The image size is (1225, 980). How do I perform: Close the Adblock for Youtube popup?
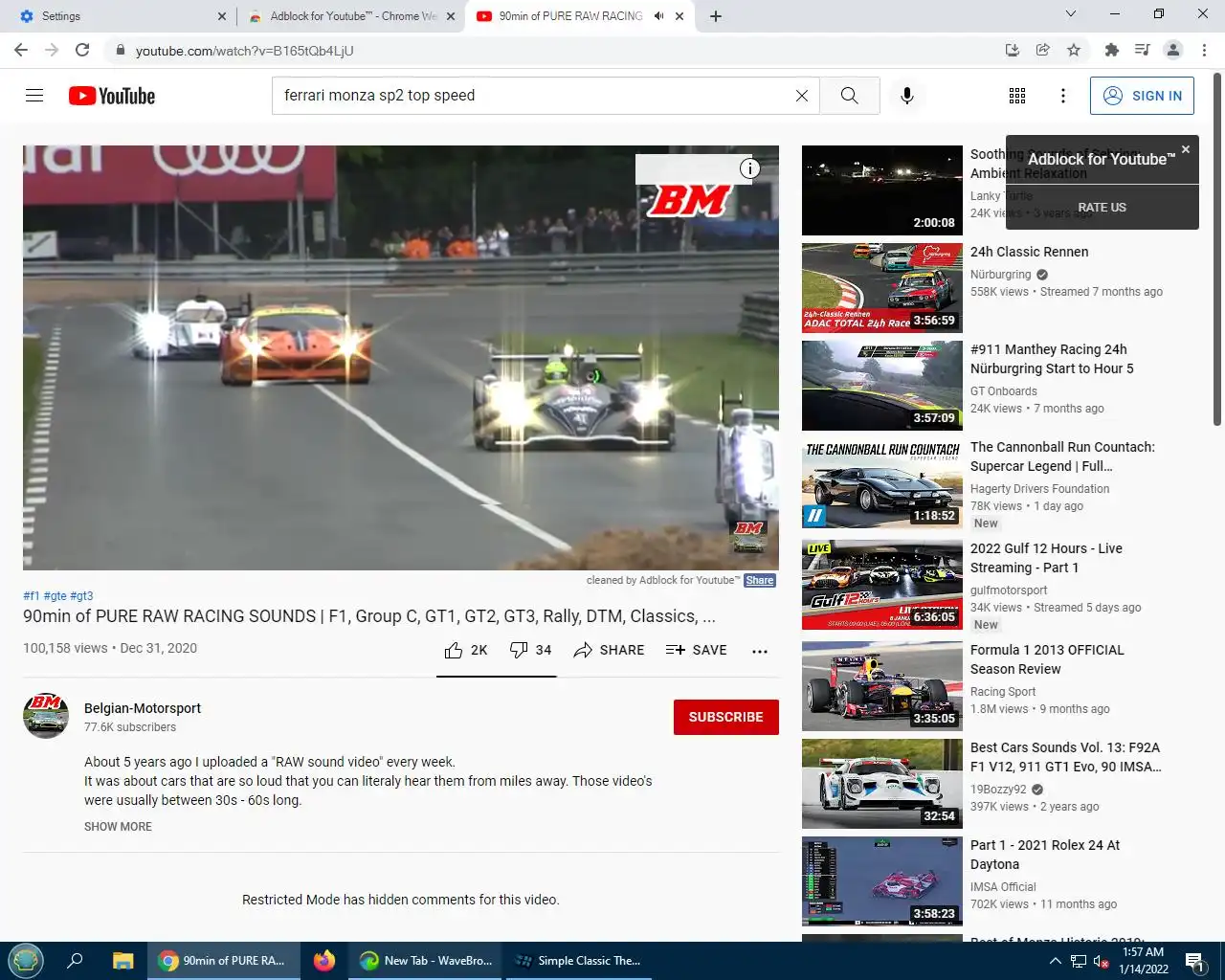click(1186, 149)
